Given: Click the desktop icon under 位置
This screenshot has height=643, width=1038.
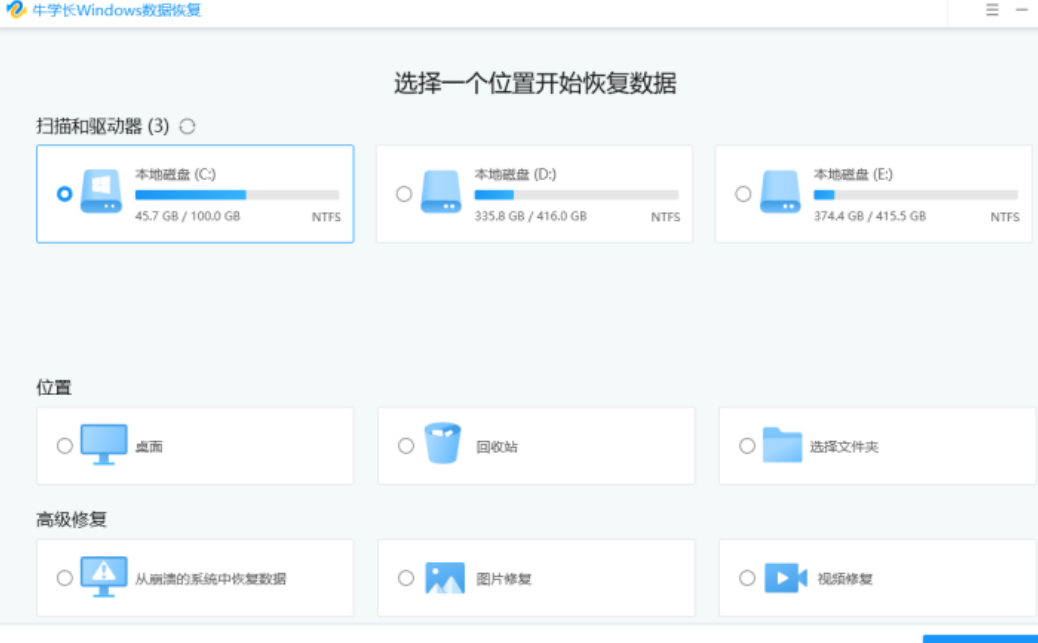Looking at the screenshot, I should point(101,445).
